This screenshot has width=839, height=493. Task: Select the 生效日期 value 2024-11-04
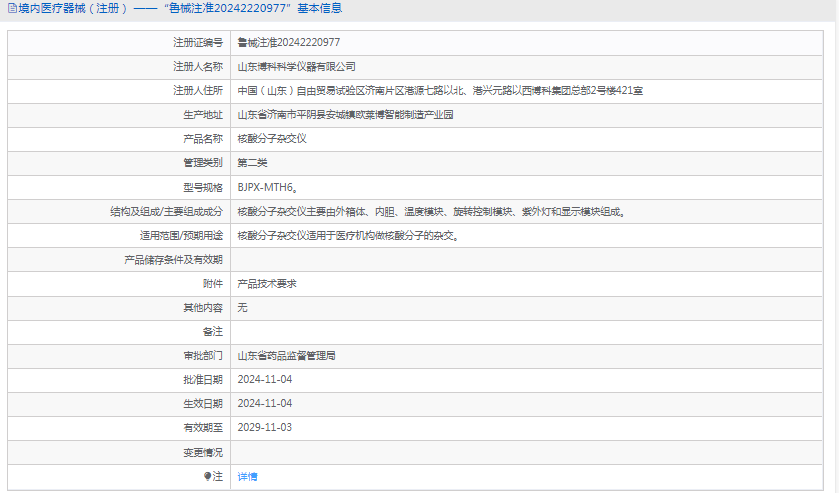point(265,404)
